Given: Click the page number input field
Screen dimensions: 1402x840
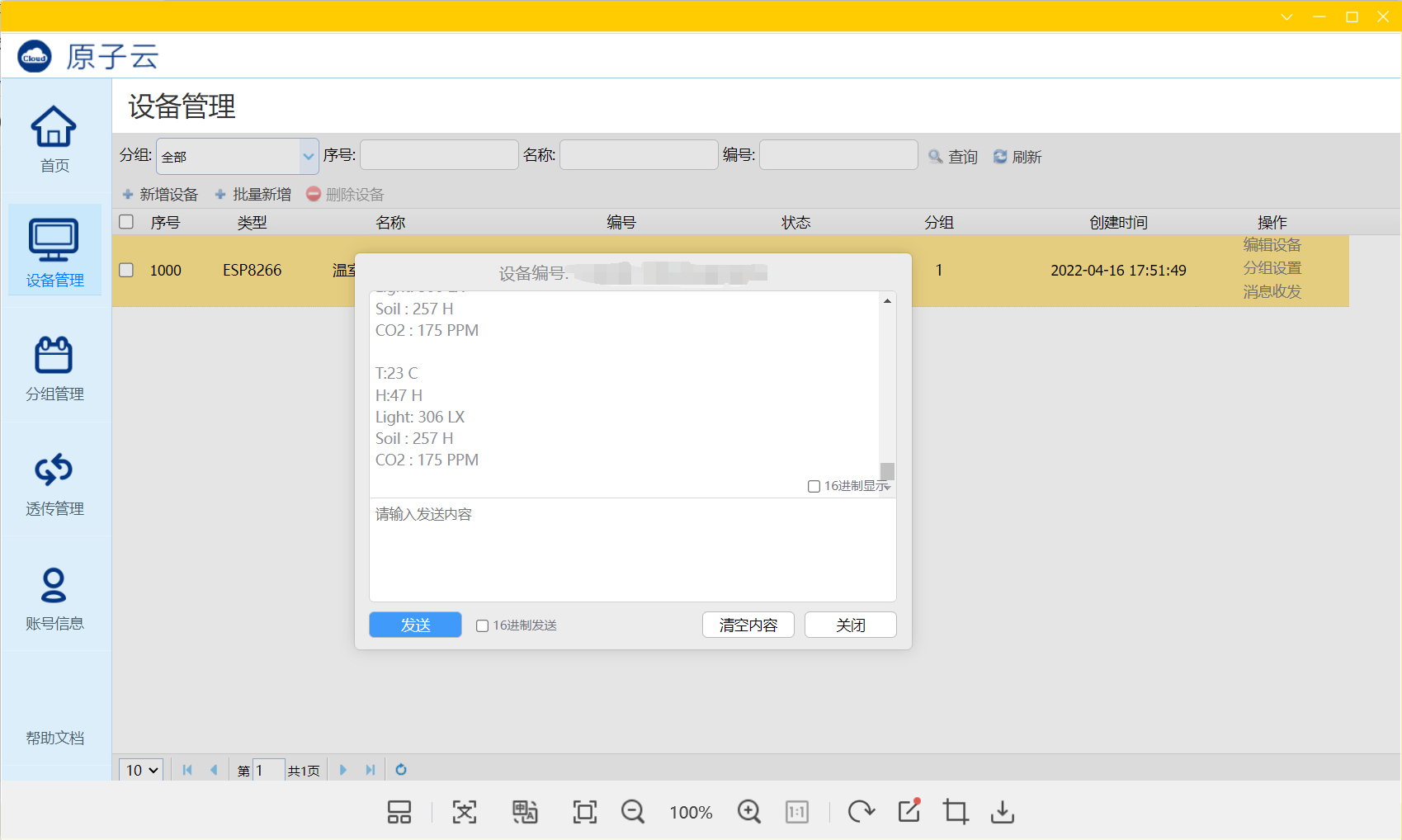Looking at the screenshot, I should click(x=269, y=770).
